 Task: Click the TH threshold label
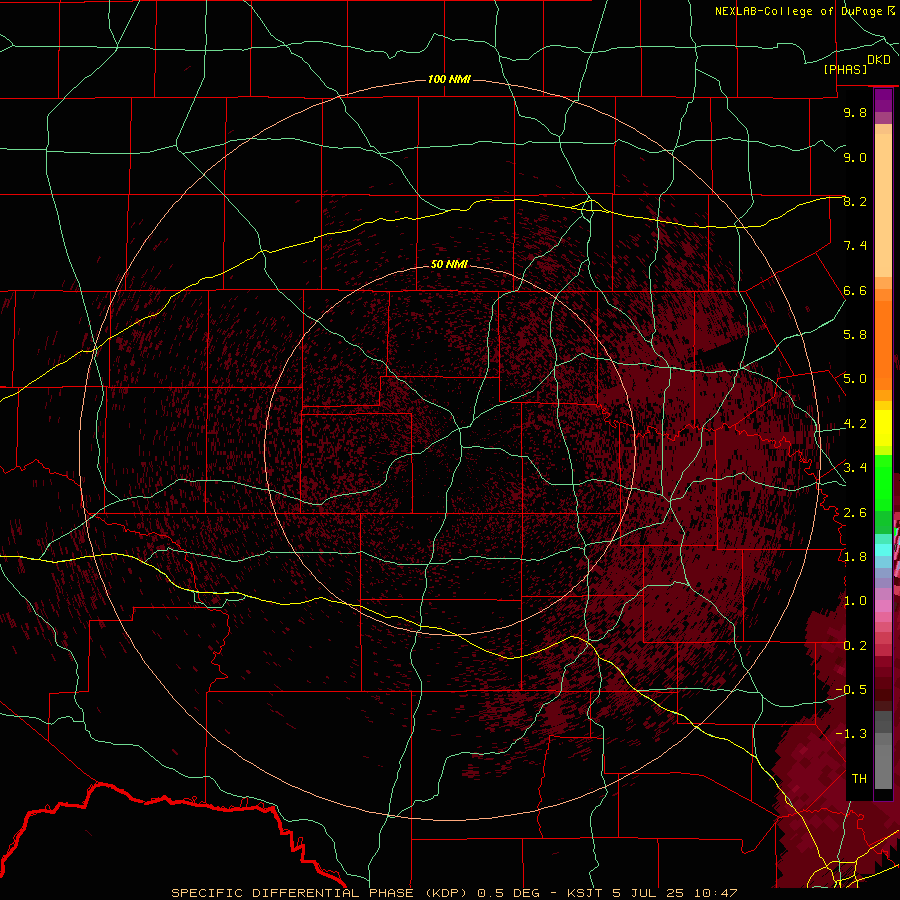click(x=859, y=778)
